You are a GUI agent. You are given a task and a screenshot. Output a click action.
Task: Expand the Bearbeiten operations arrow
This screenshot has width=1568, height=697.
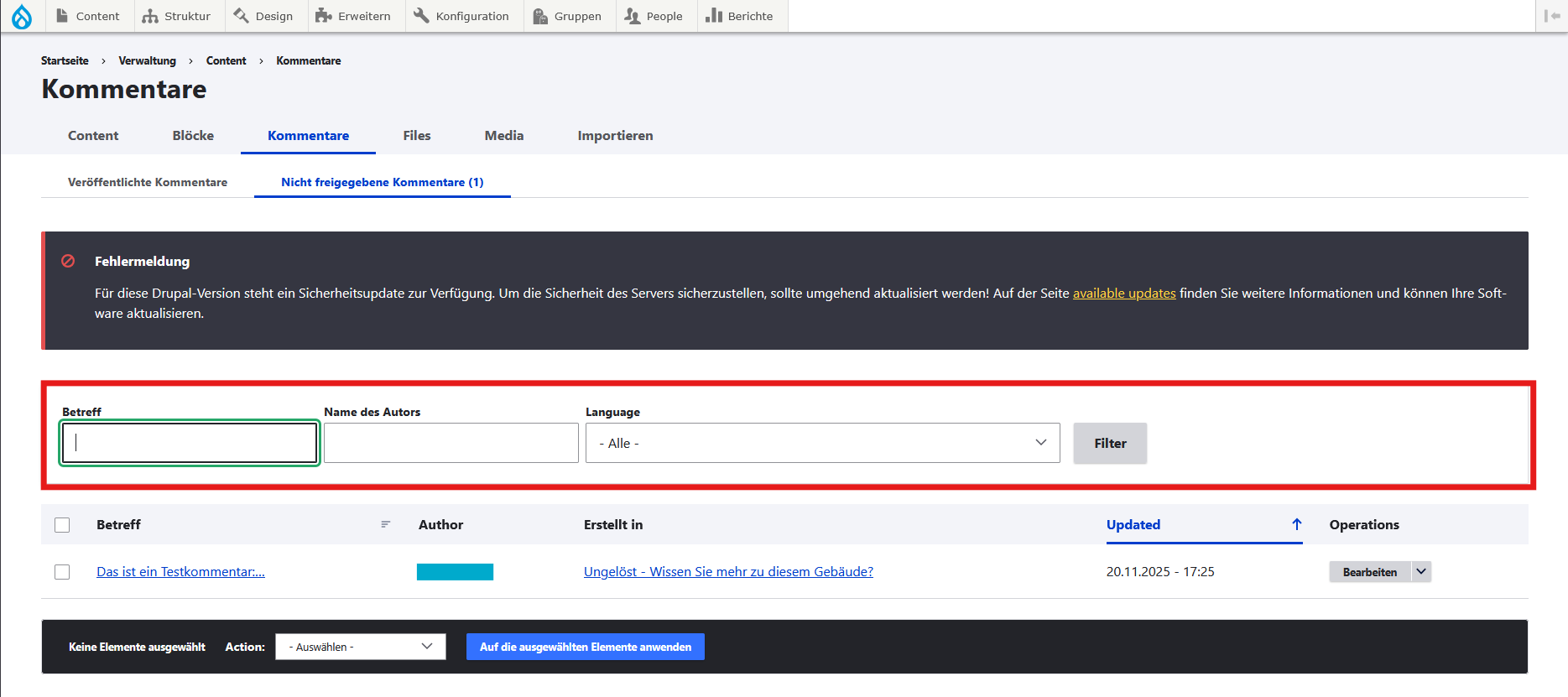(x=1421, y=571)
